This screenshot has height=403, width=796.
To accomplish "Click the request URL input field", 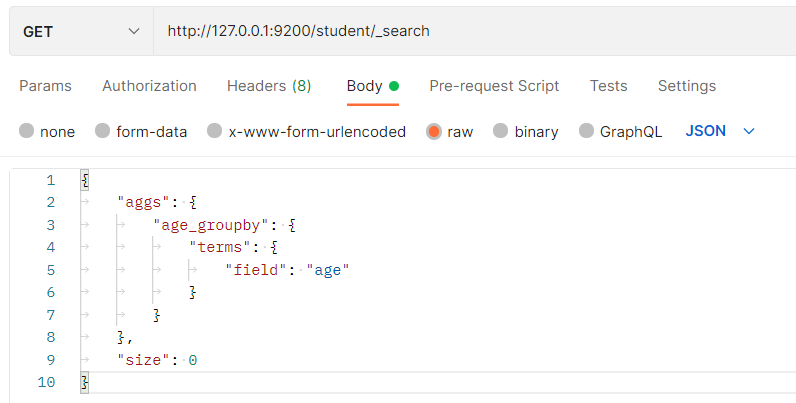I will (470, 31).
